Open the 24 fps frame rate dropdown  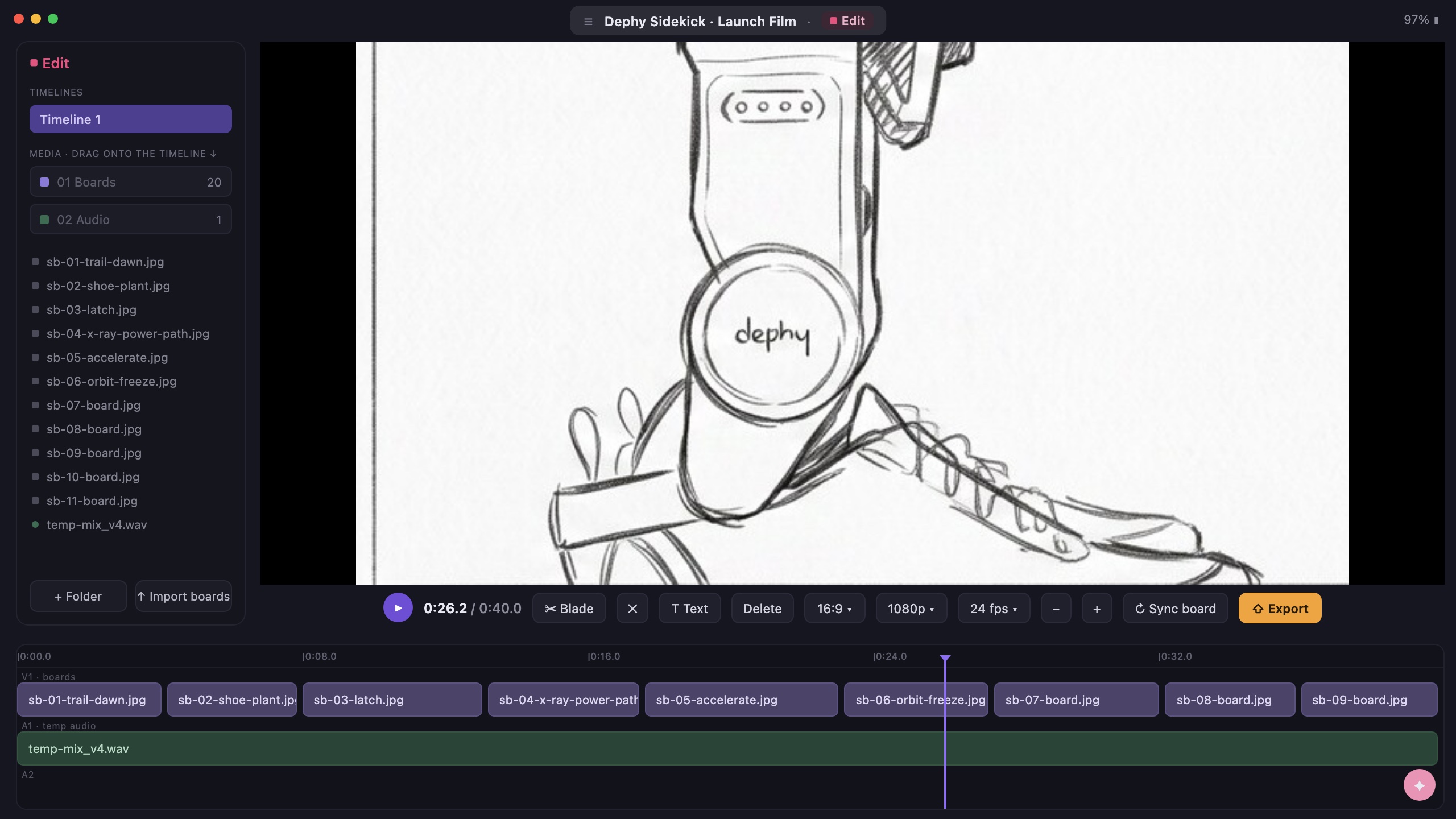tap(994, 609)
